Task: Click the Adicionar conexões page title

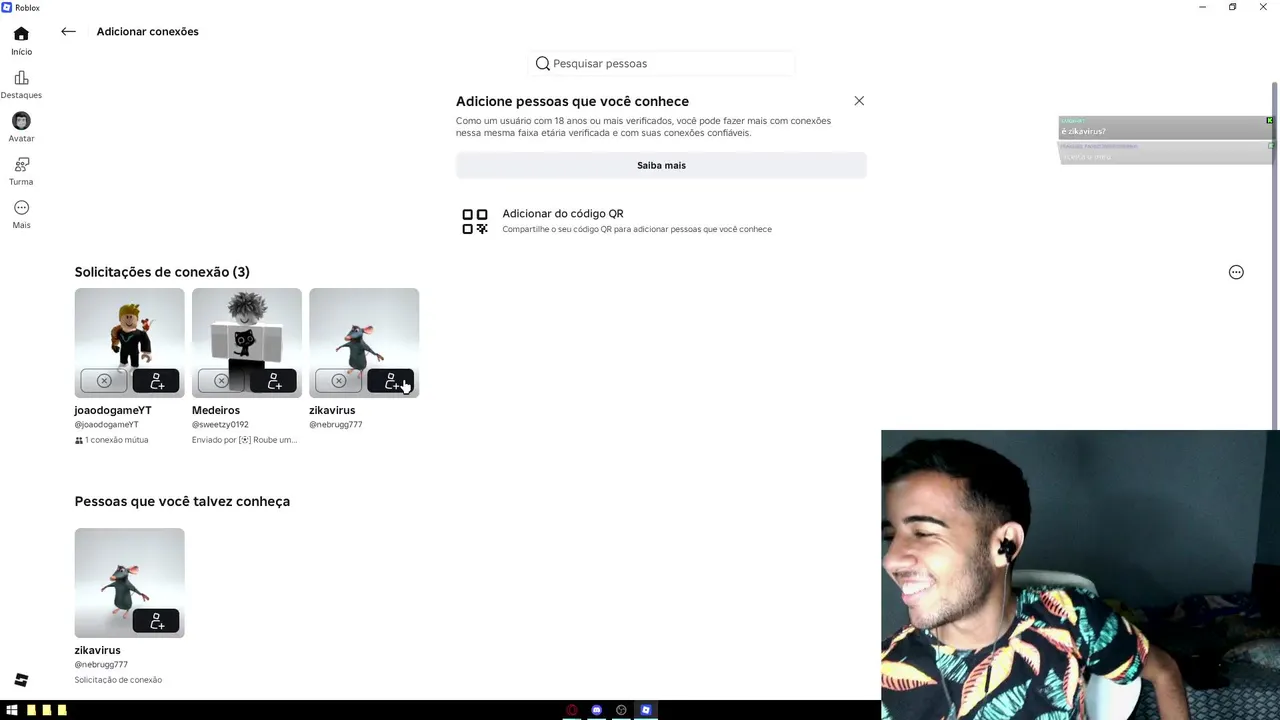Action: point(147,32)
